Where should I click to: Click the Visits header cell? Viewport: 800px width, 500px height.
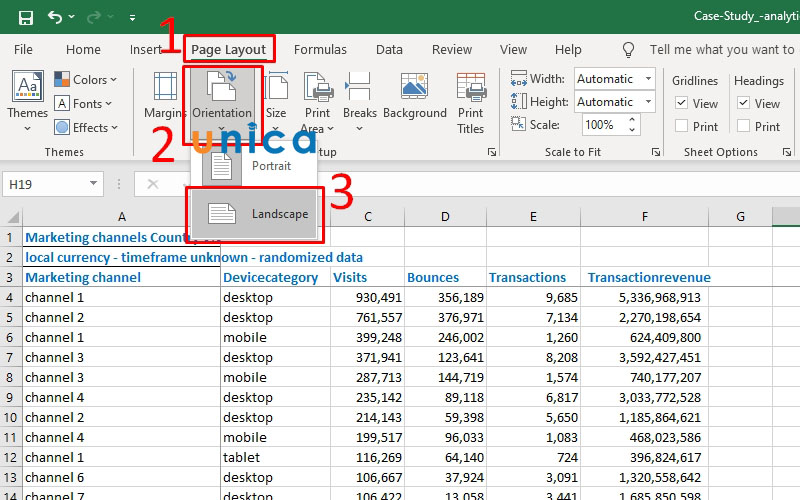click(x=367, y=278)
